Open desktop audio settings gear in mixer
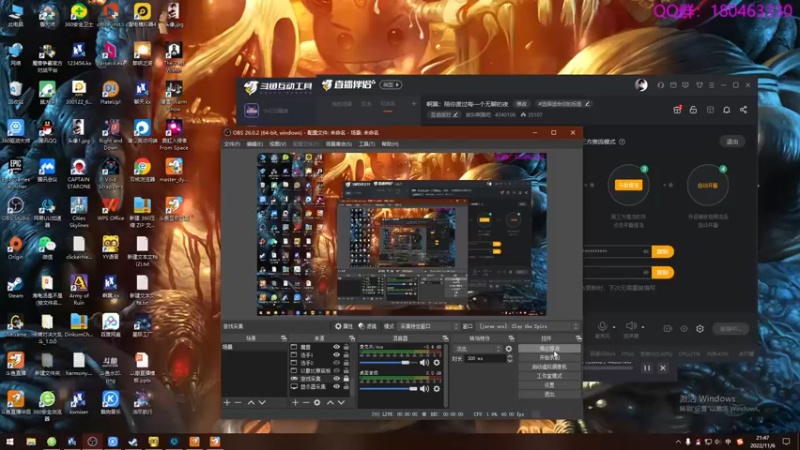The image size is (800, 450). click(437, 388)
